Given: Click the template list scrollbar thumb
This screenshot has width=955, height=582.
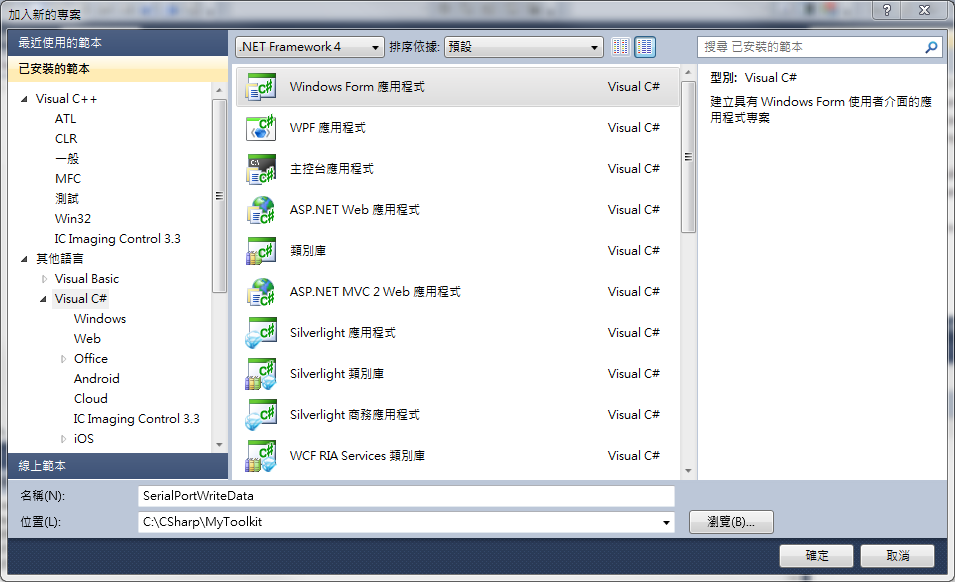Looking at the screenshot, I should 688,157.
